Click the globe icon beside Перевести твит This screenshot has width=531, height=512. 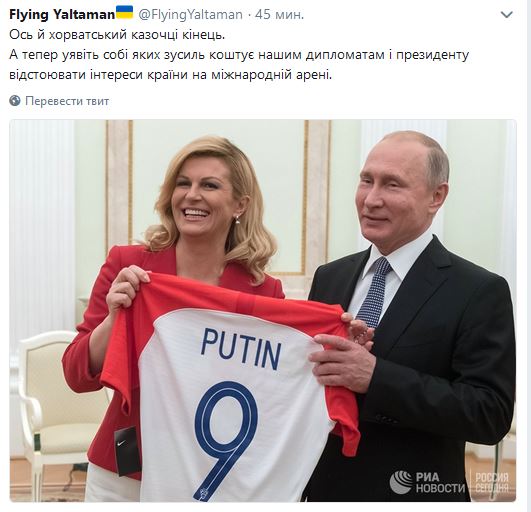tap(15, 101)
